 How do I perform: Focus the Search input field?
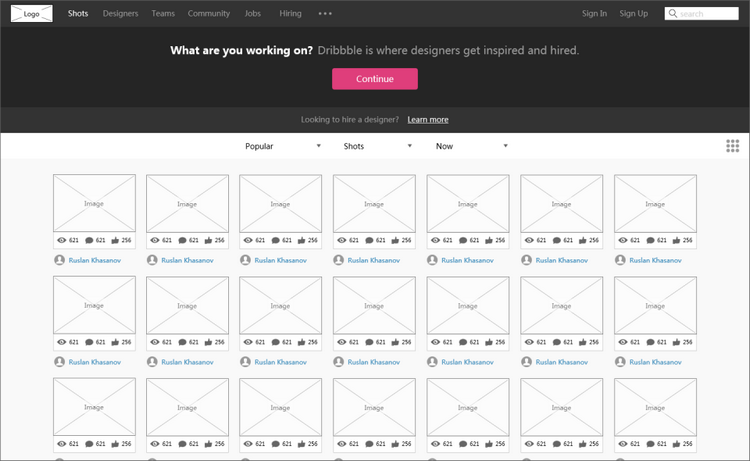coord(706,14)
